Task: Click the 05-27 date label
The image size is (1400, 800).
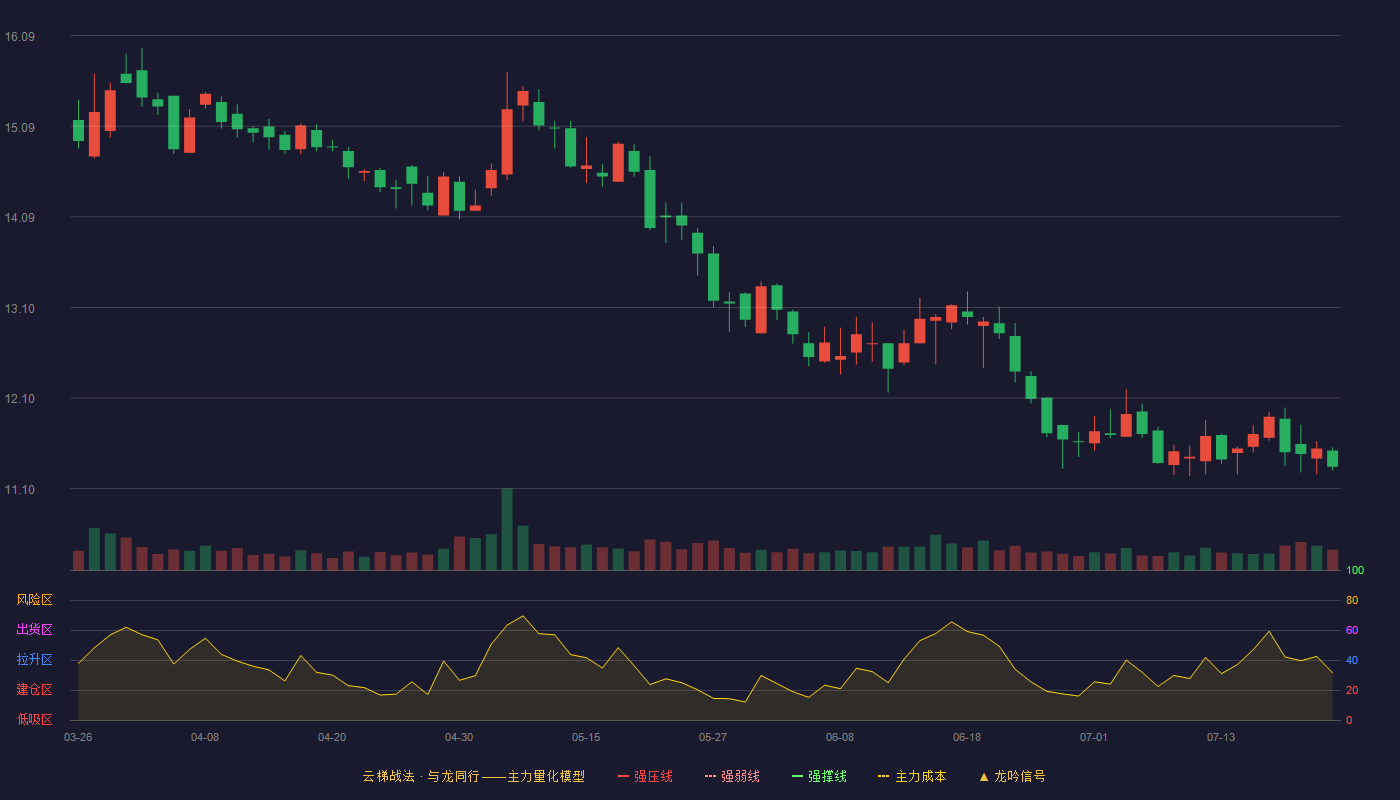Action: [x=713, y=737]
